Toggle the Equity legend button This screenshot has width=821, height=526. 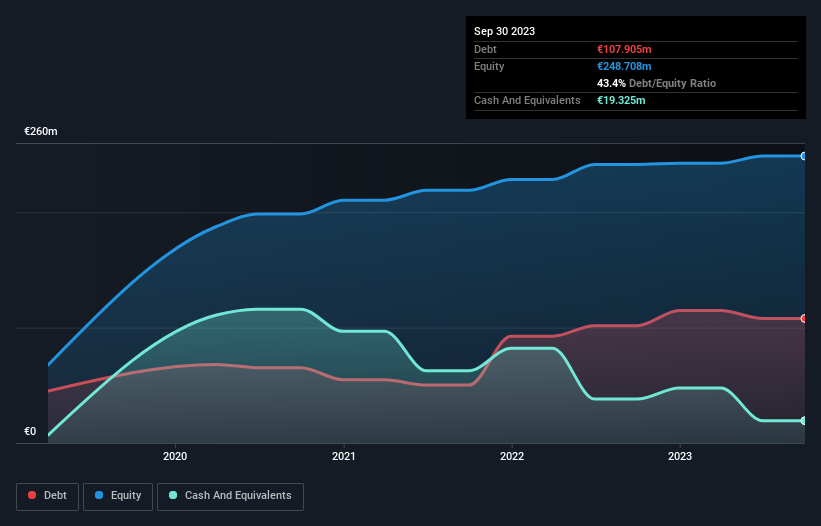pyautogui.click(x=118, y=496)
